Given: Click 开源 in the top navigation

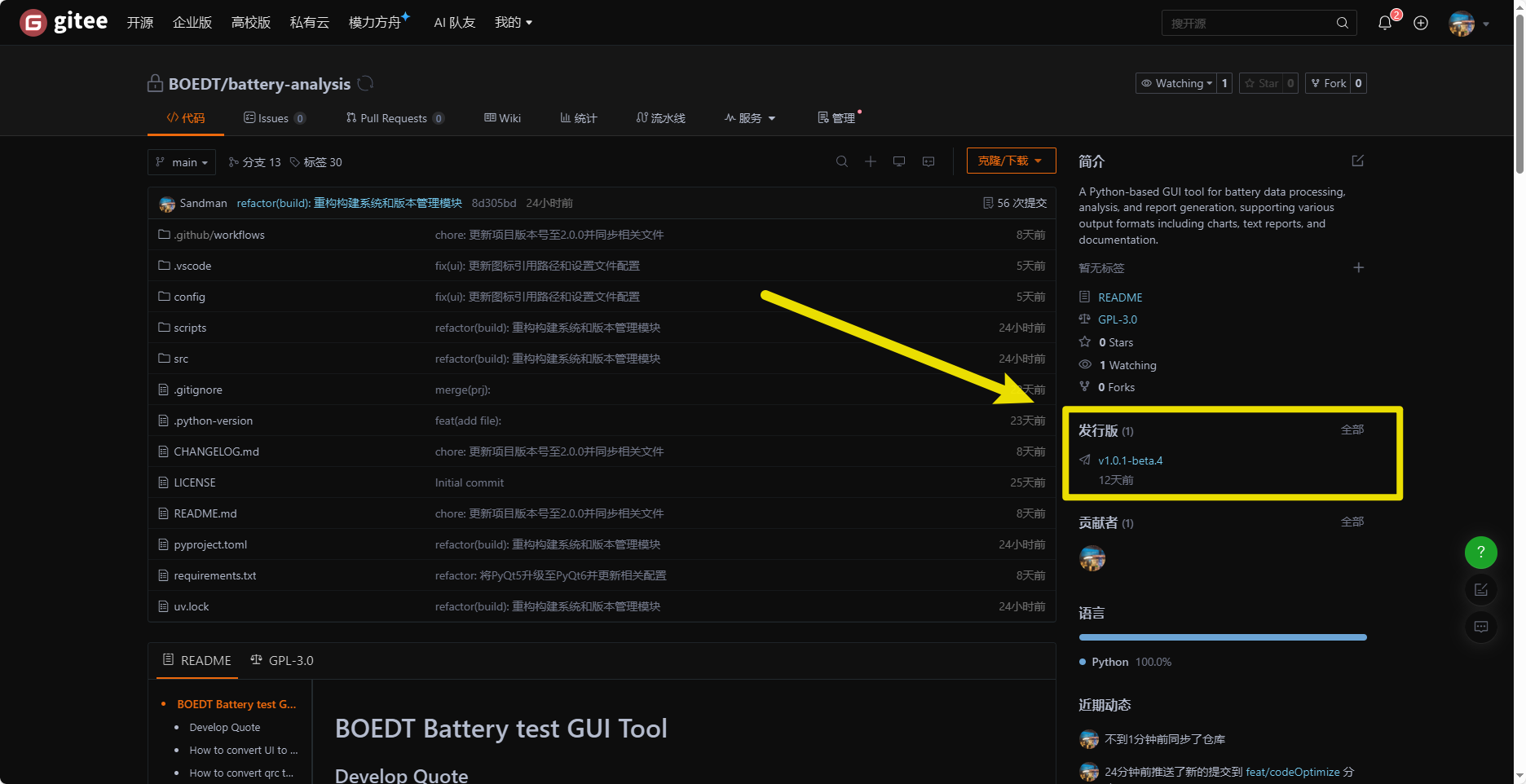Looking at the screenshot, I should [140, 23].
